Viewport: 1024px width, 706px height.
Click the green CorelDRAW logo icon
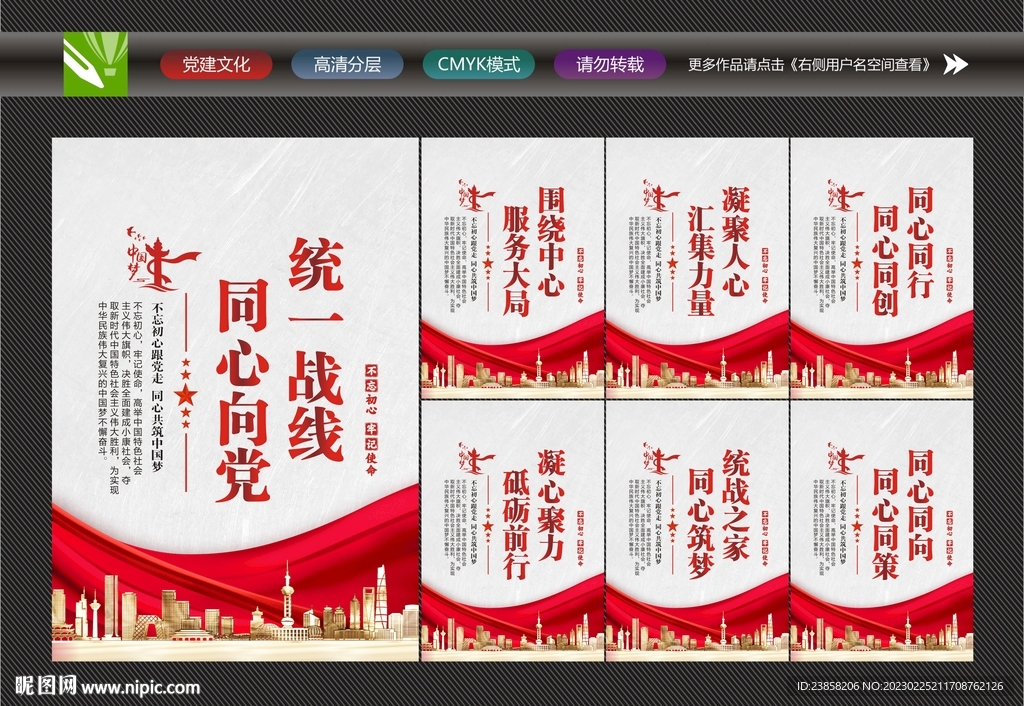pyautogui.click(x=96, y=65)
